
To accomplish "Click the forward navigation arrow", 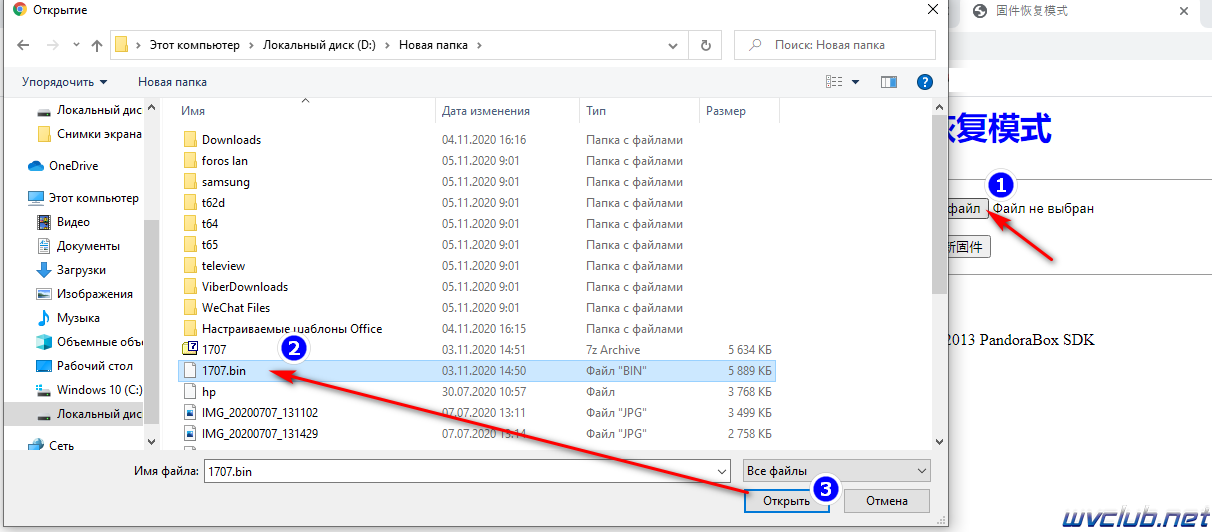I will coord(52,45).
